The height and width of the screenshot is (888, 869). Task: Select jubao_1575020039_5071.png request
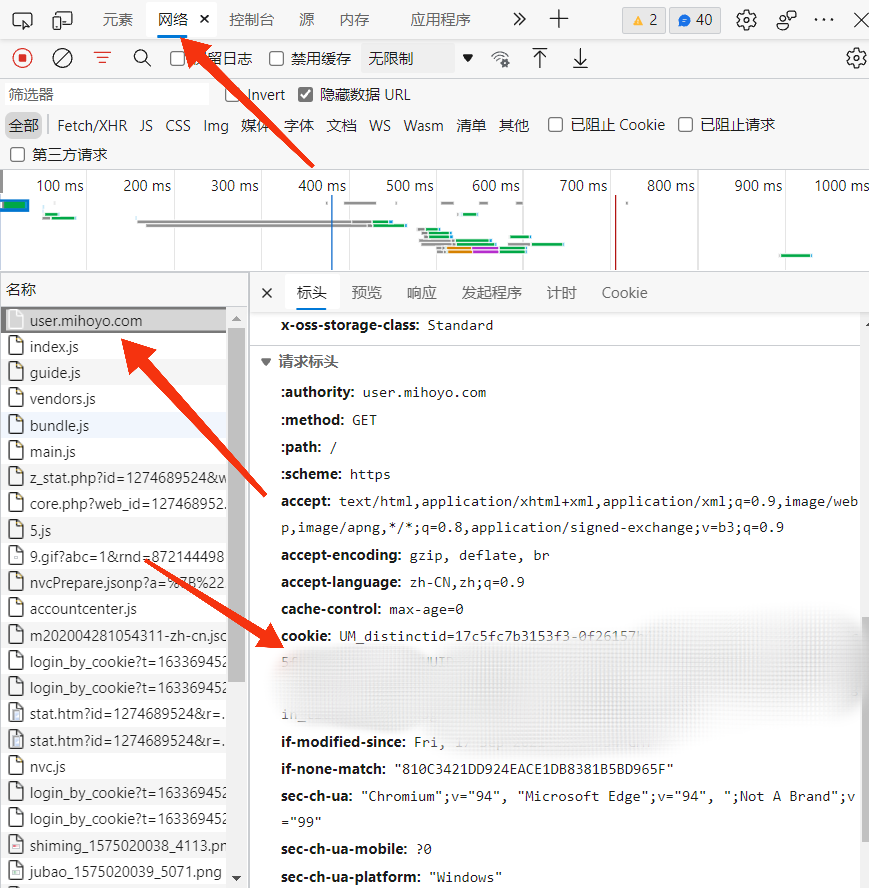(x=114, y=872)
